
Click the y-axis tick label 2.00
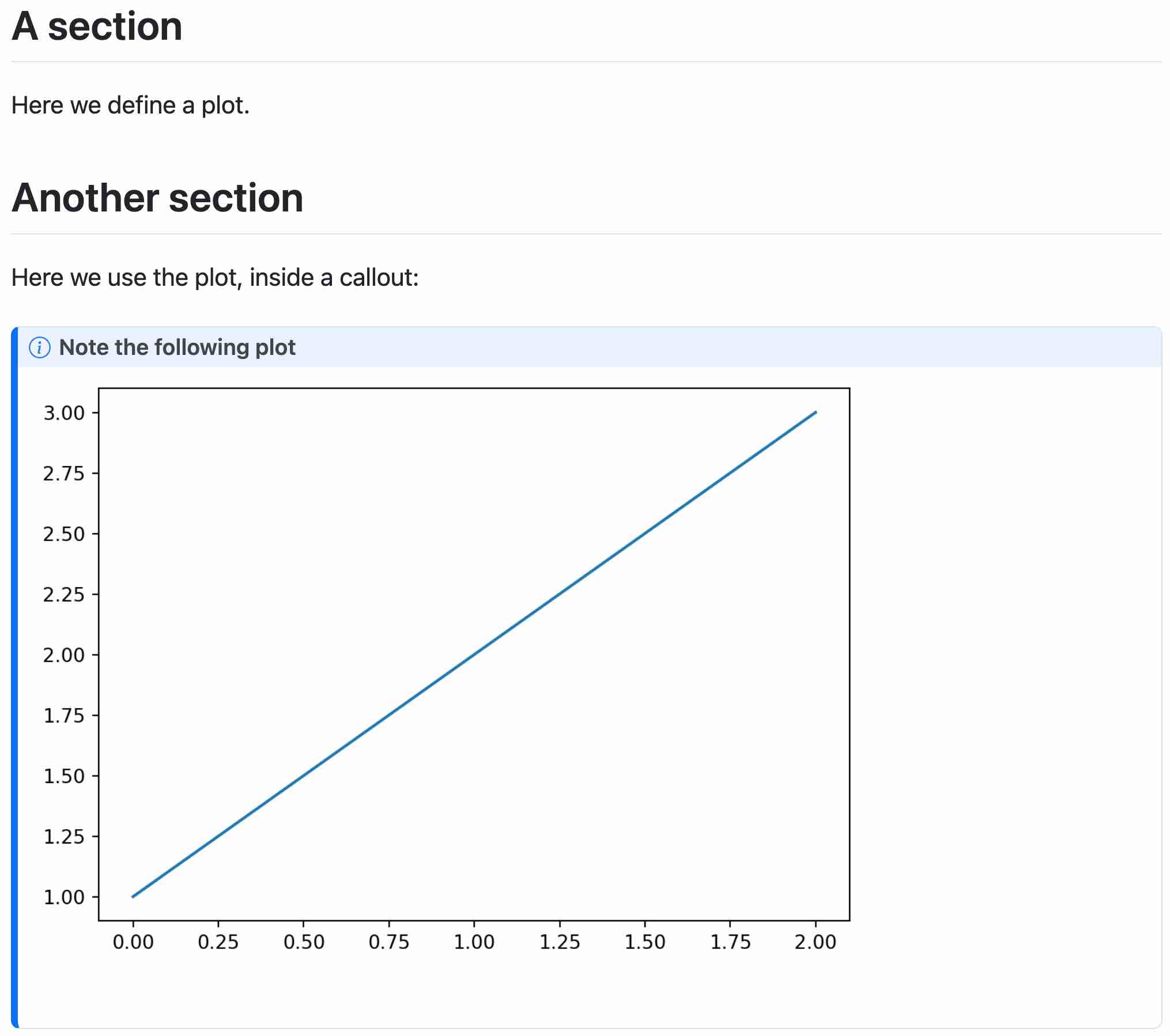[64, 655]
